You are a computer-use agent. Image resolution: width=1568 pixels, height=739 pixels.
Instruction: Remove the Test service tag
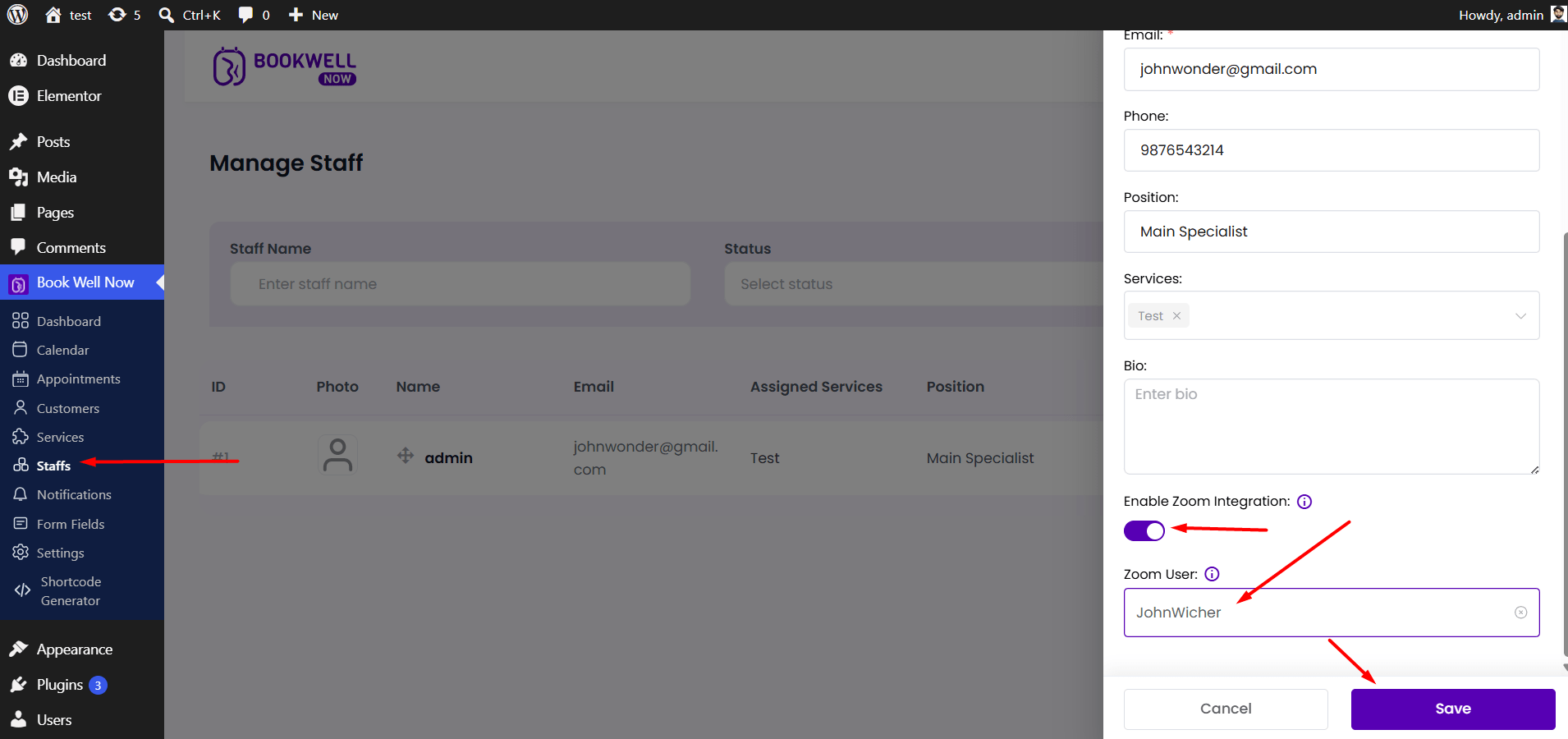(1176, 316)
